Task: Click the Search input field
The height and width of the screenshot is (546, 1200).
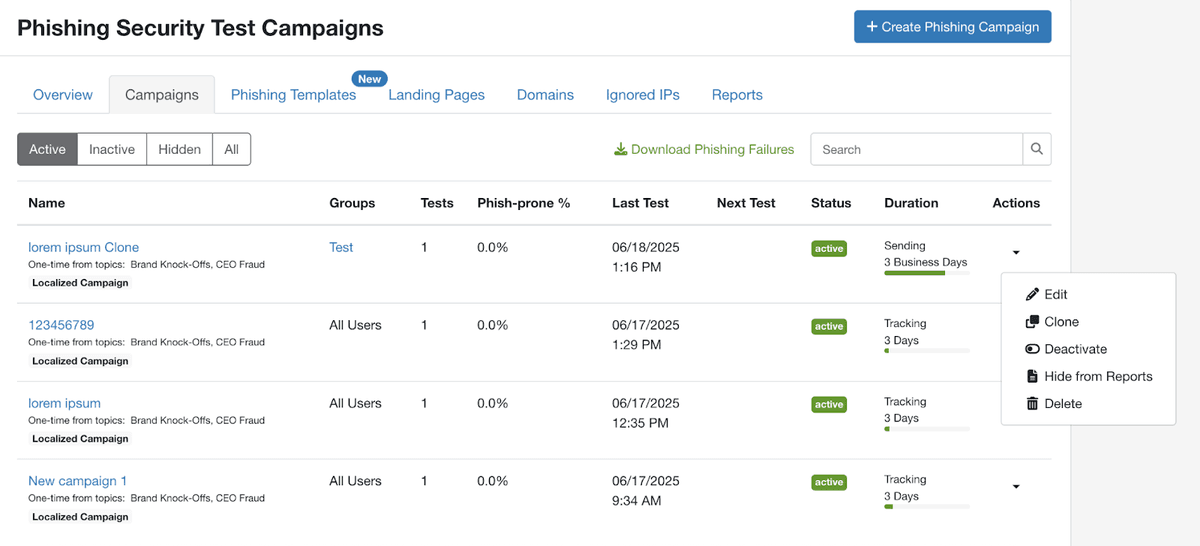Action: tap(917, 149)
